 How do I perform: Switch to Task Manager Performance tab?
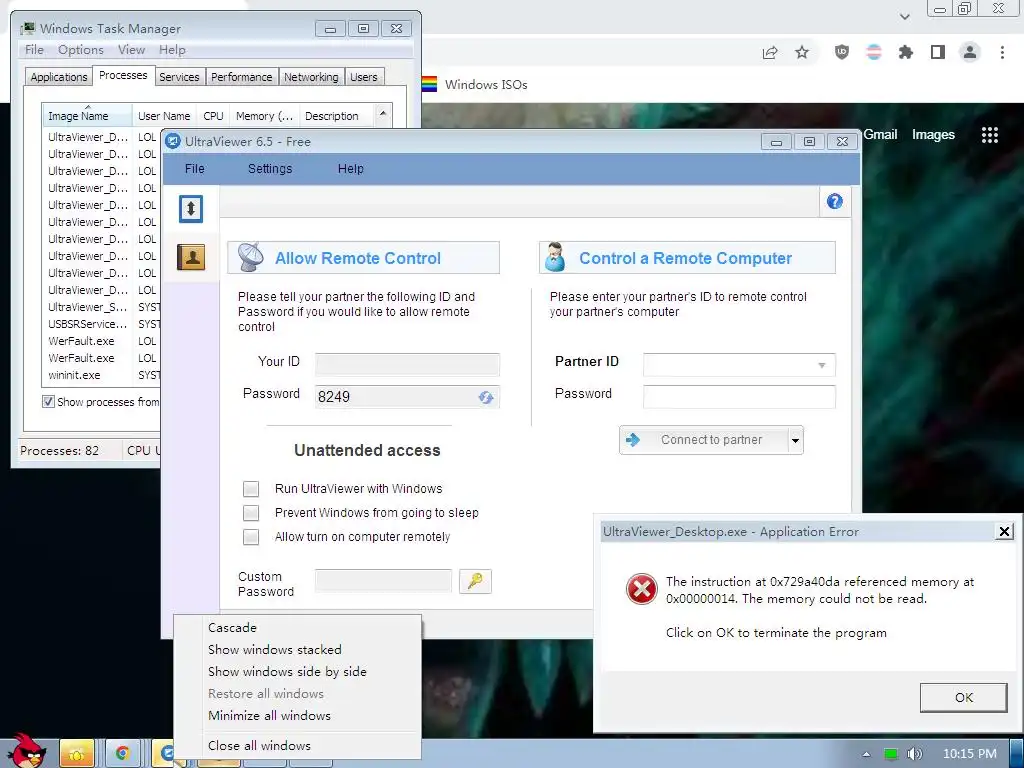(242, 77)
